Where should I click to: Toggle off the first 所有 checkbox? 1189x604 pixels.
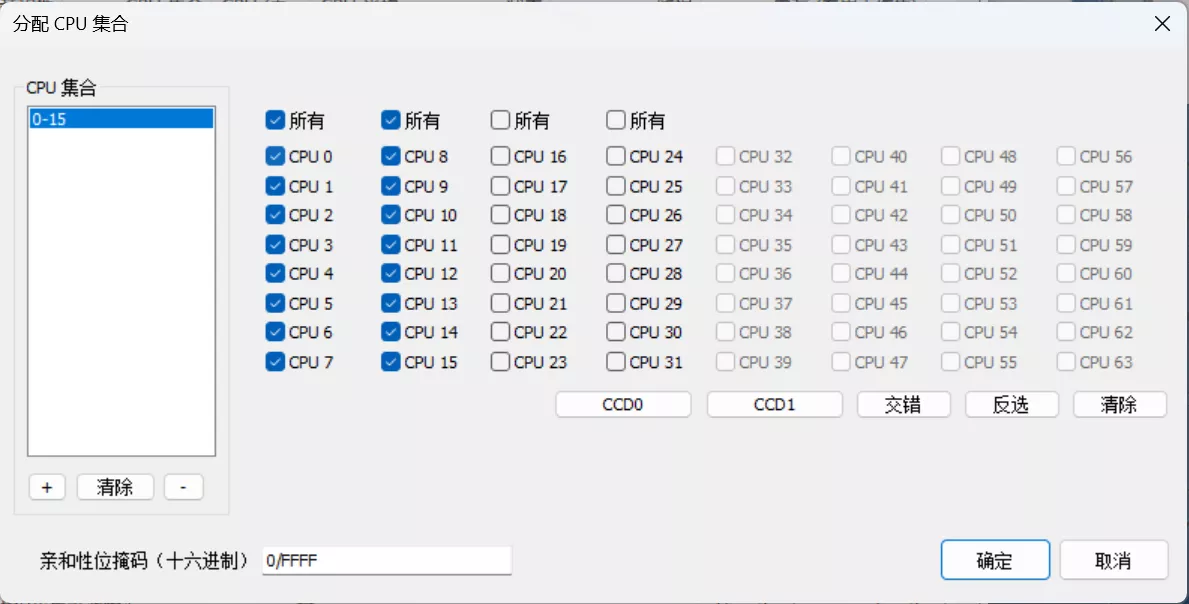click(274, 120)
